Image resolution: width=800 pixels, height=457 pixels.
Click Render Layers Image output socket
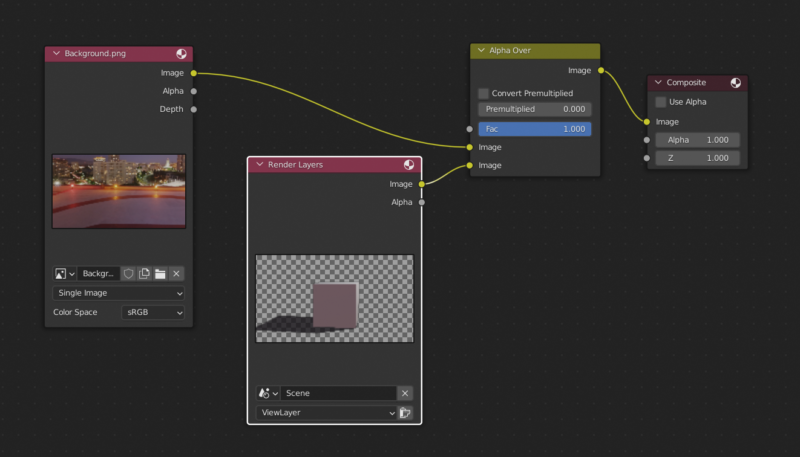[x=421, y=184]
